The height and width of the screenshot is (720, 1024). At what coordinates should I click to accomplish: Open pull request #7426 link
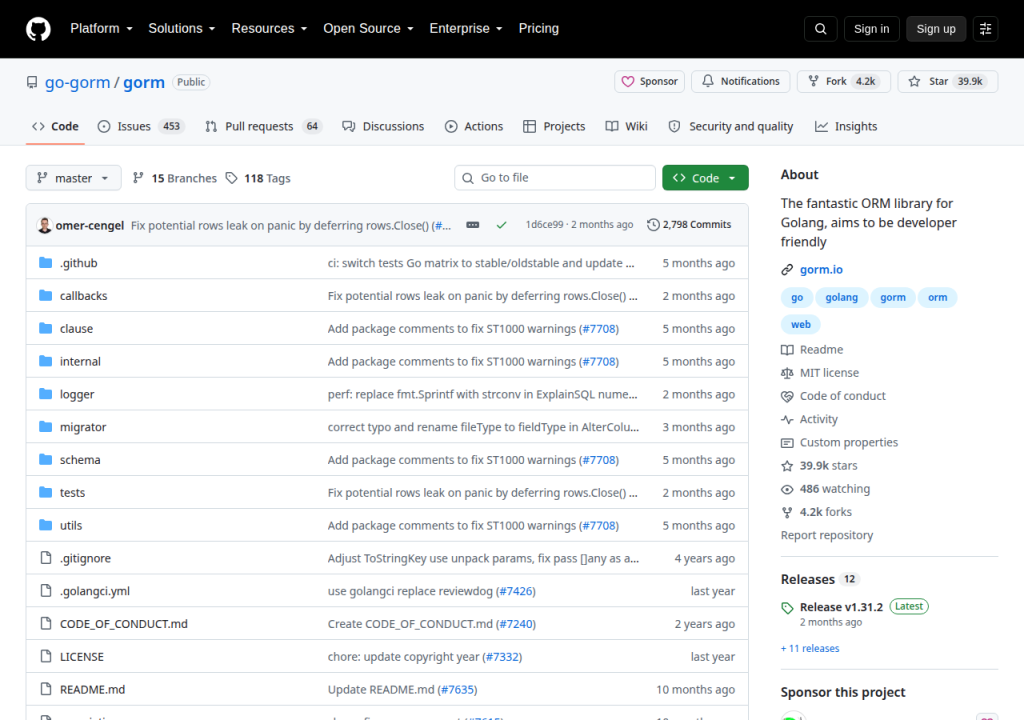click(515, 591)
